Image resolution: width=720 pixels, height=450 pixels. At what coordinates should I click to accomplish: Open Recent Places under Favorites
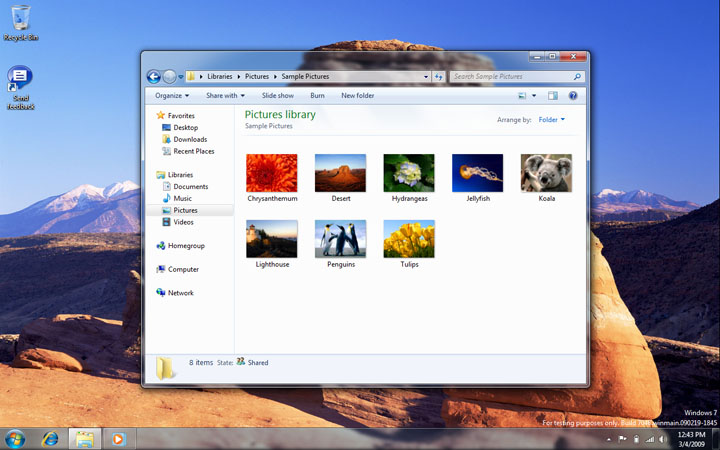(x=188, y=151)
